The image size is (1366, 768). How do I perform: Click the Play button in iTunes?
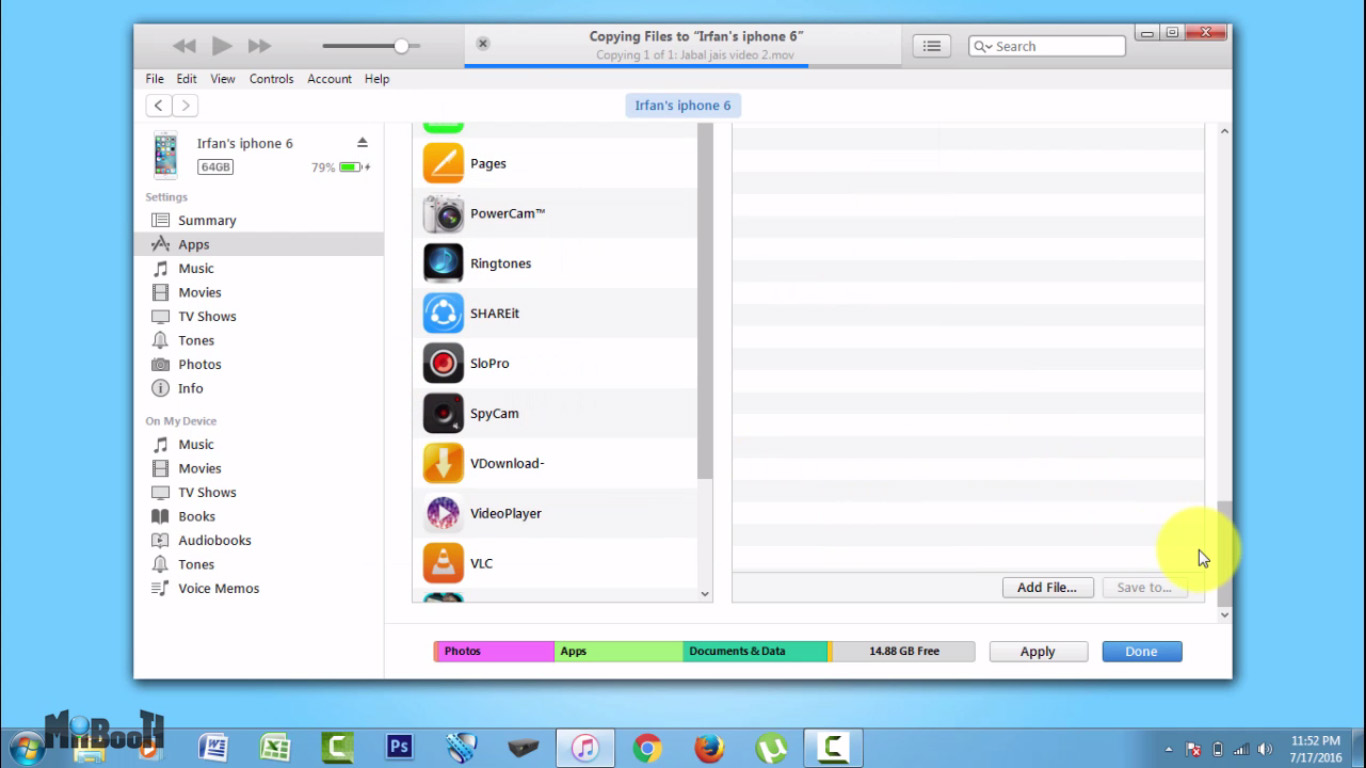click(x=222, y=46)
